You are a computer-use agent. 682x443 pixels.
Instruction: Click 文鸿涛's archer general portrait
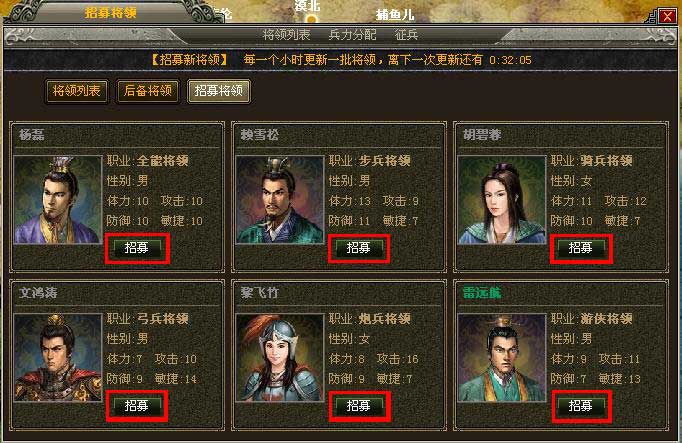(58, 357)
